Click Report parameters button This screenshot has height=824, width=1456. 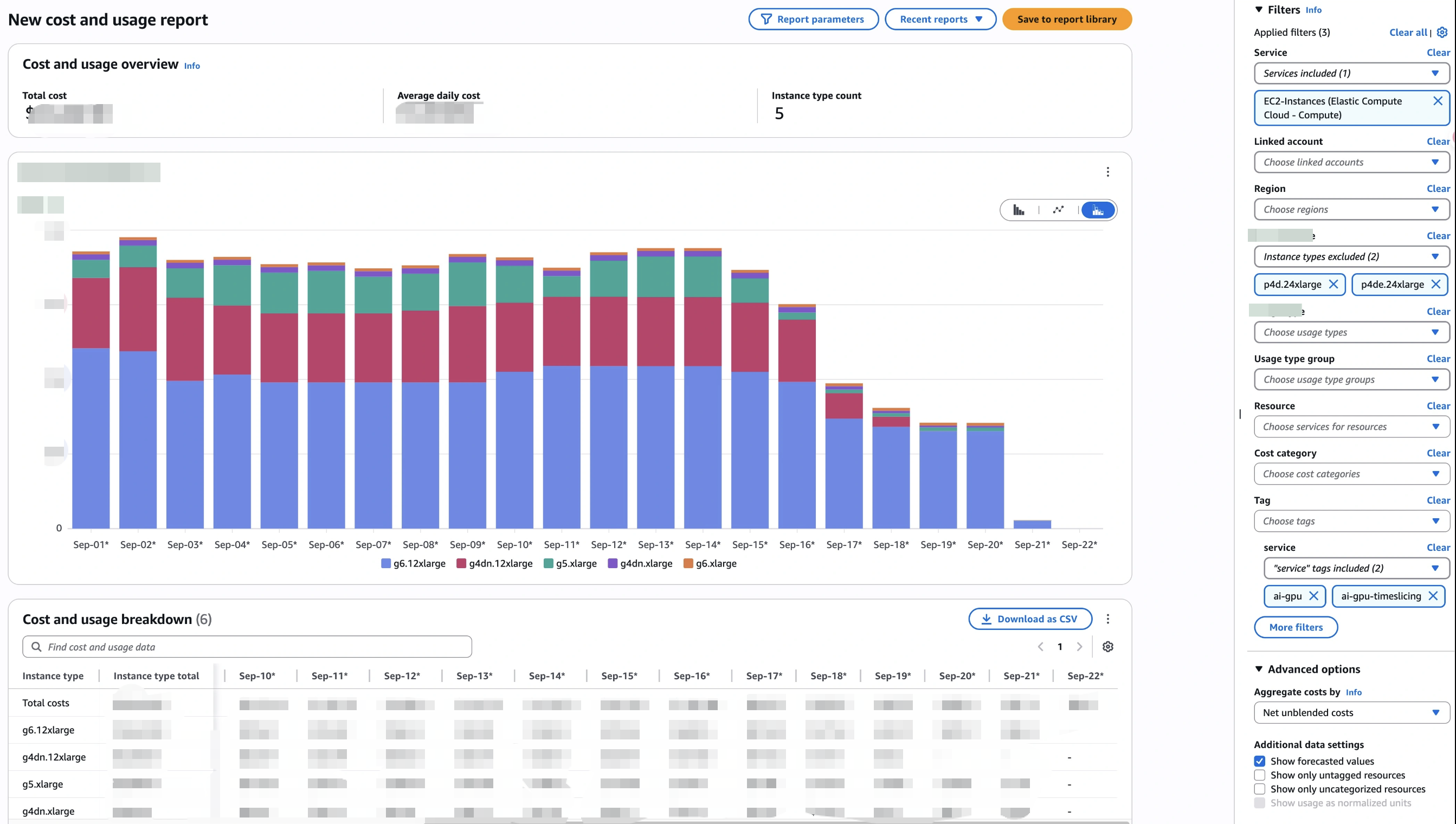click(x=813, y=19)
